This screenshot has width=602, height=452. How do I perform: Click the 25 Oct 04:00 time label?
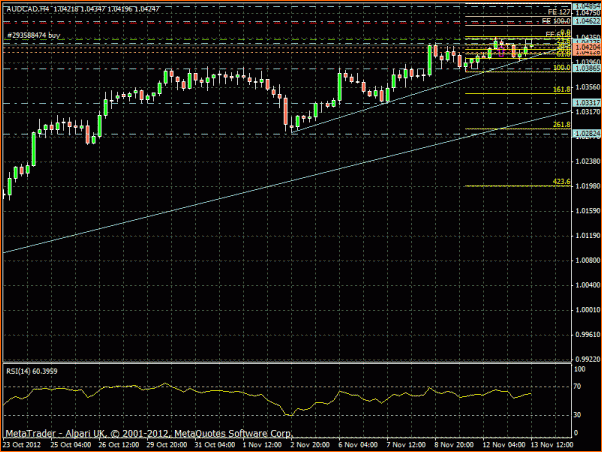[x=71, y=445]
